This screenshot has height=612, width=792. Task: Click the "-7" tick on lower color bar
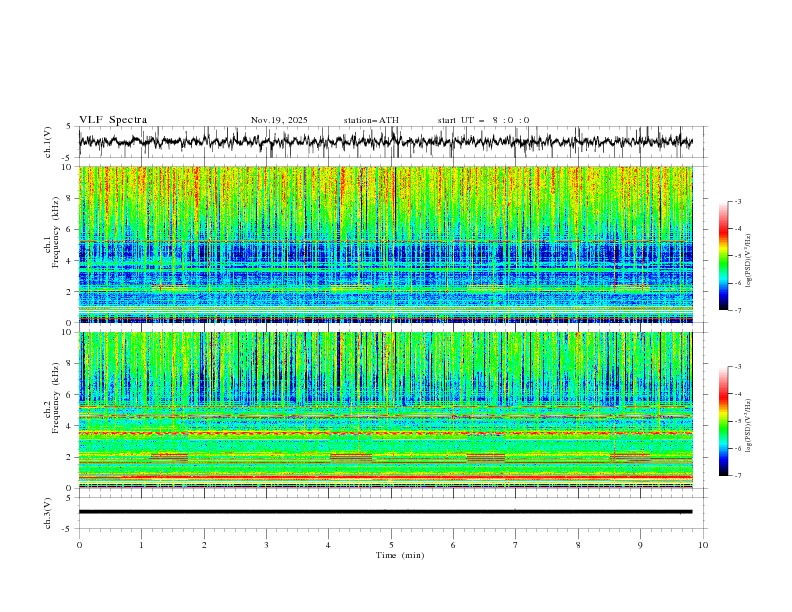(x=737, y=476)
